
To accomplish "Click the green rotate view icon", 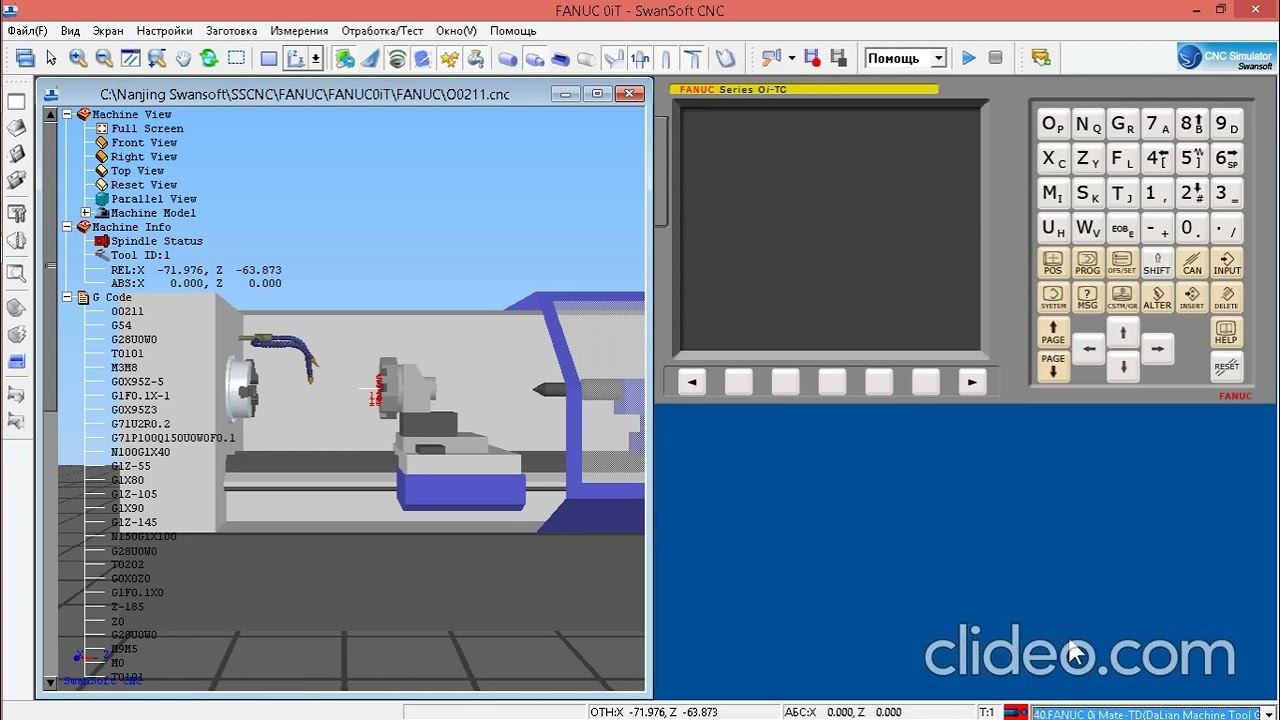I will point(209,58).
